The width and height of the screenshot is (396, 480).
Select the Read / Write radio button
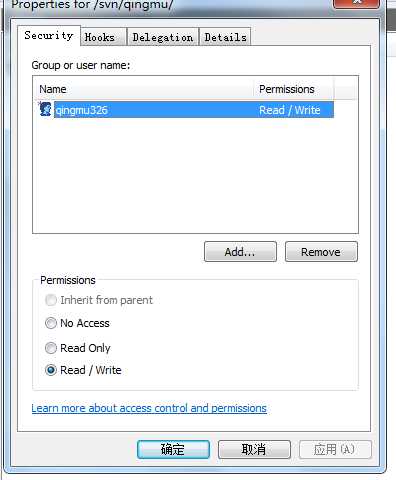pos(51,370)
